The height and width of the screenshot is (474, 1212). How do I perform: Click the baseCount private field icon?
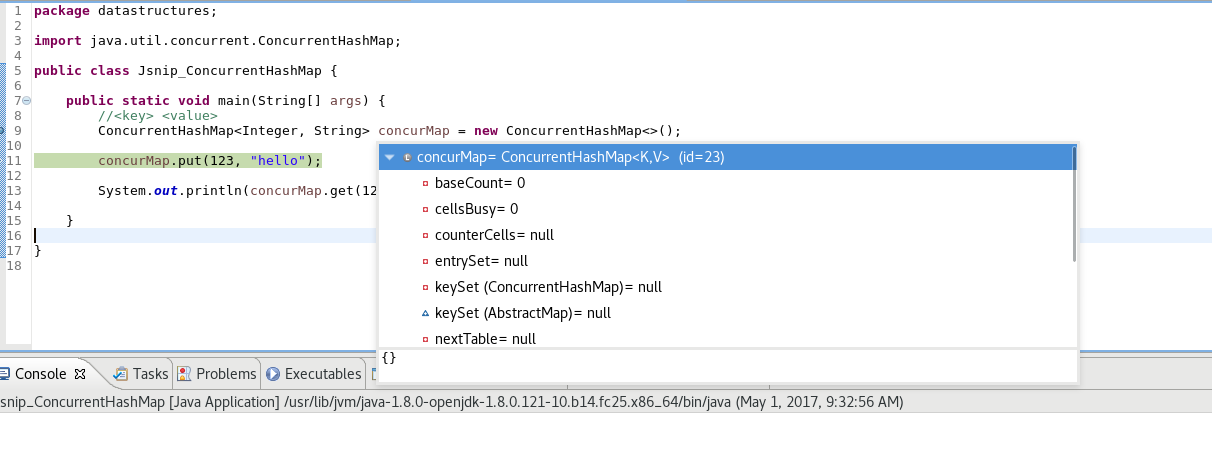click(425, 184)
